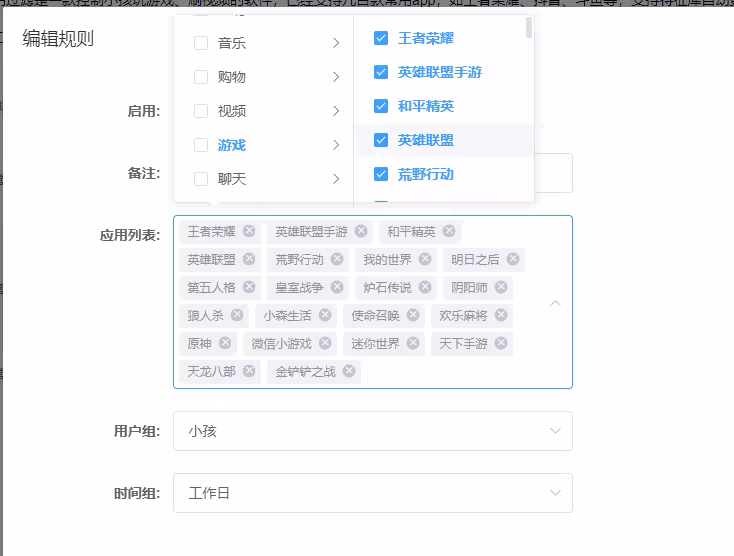Remove the 阴阳师 tag
Image resolution: width=734 pixels, height=556 pixels.
click(x=501, y=287)
